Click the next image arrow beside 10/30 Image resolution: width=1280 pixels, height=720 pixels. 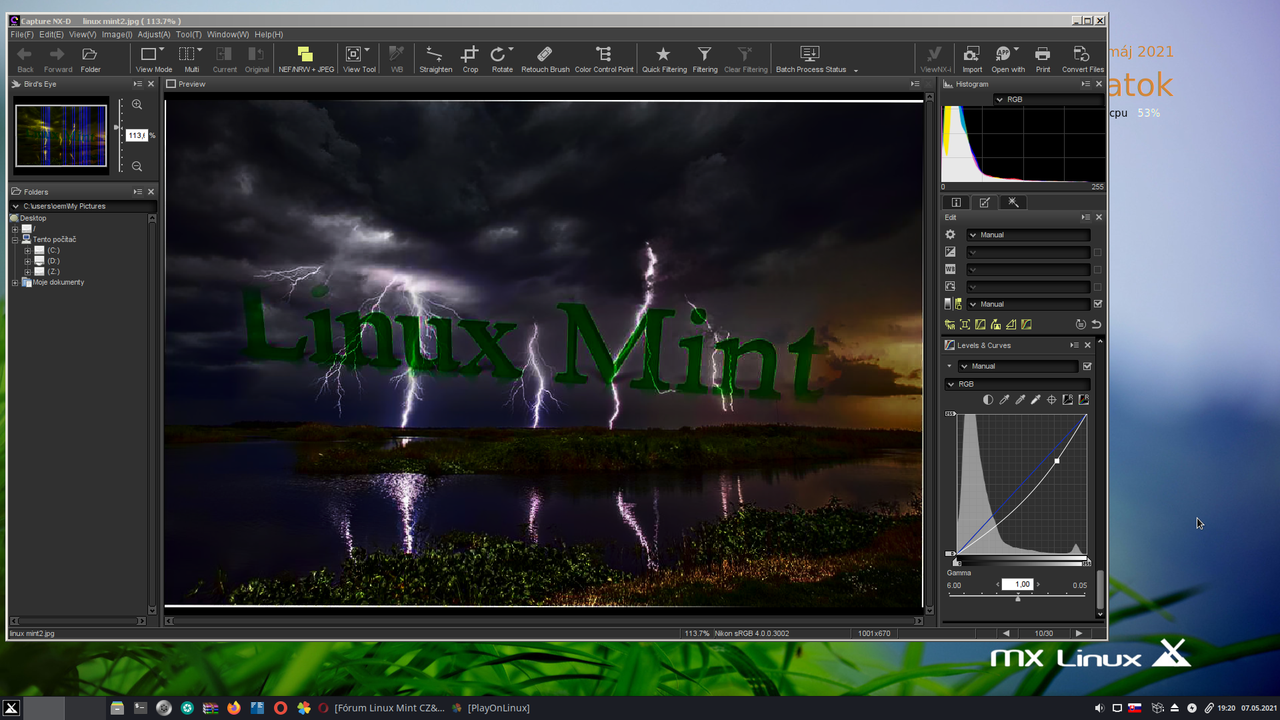click(1078, 633)
